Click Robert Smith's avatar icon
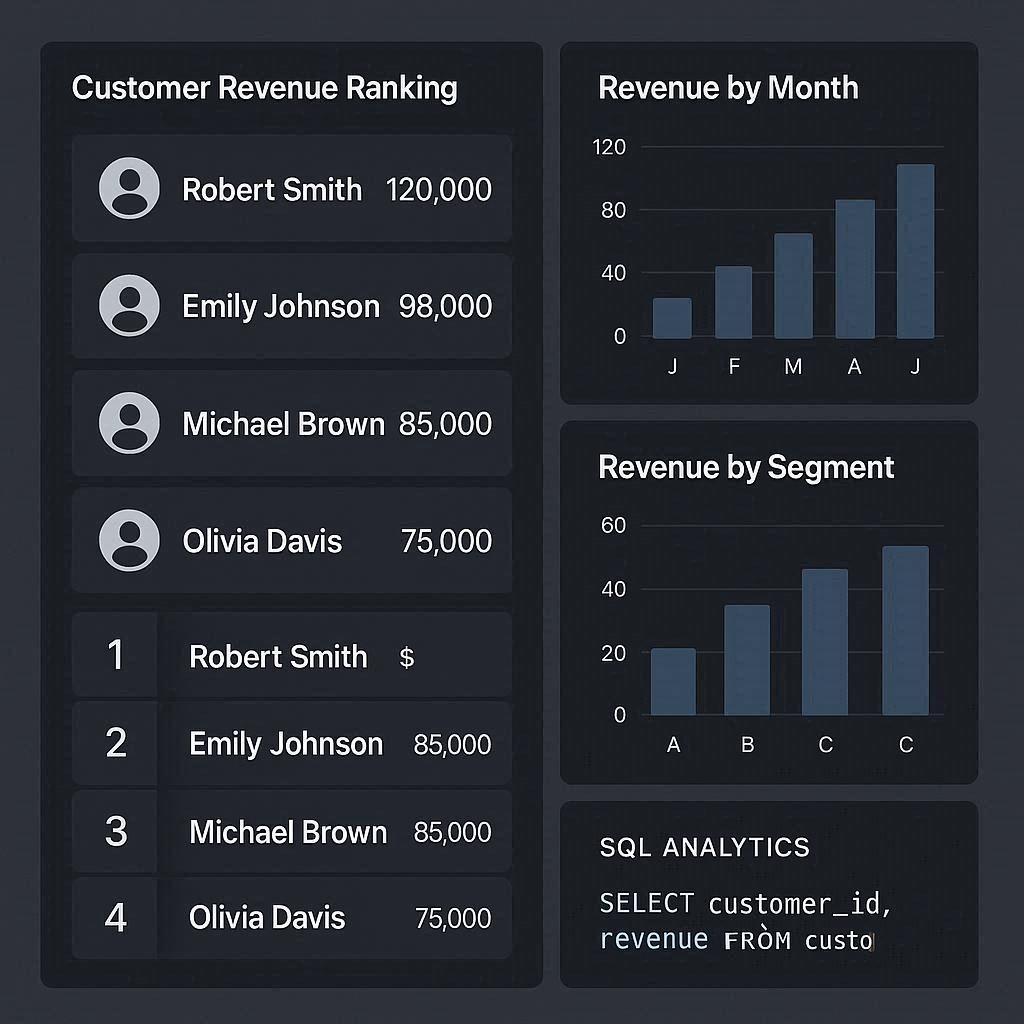The image size is (1024, 1024). point(129,188)
